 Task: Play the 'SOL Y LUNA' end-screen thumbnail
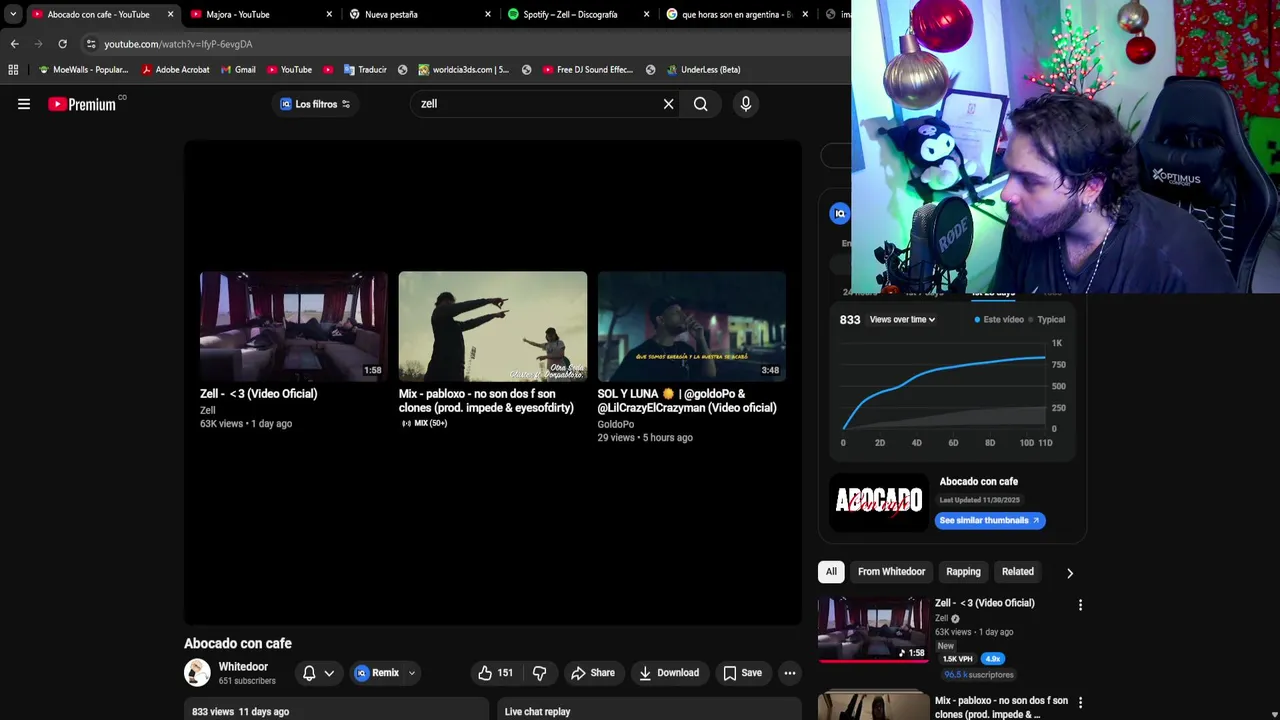pos(691,326)
